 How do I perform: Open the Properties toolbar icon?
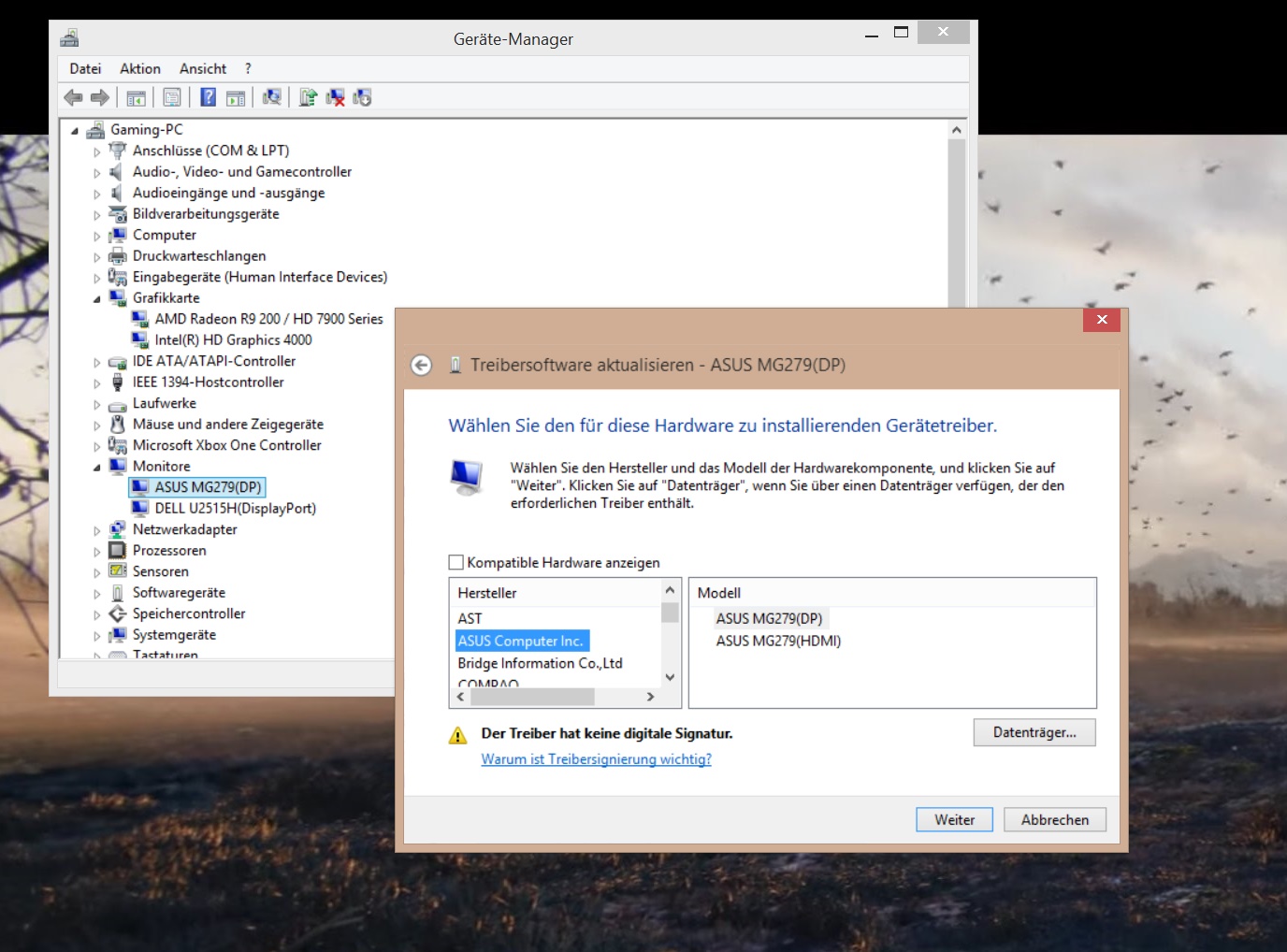(x=172, y=97)
